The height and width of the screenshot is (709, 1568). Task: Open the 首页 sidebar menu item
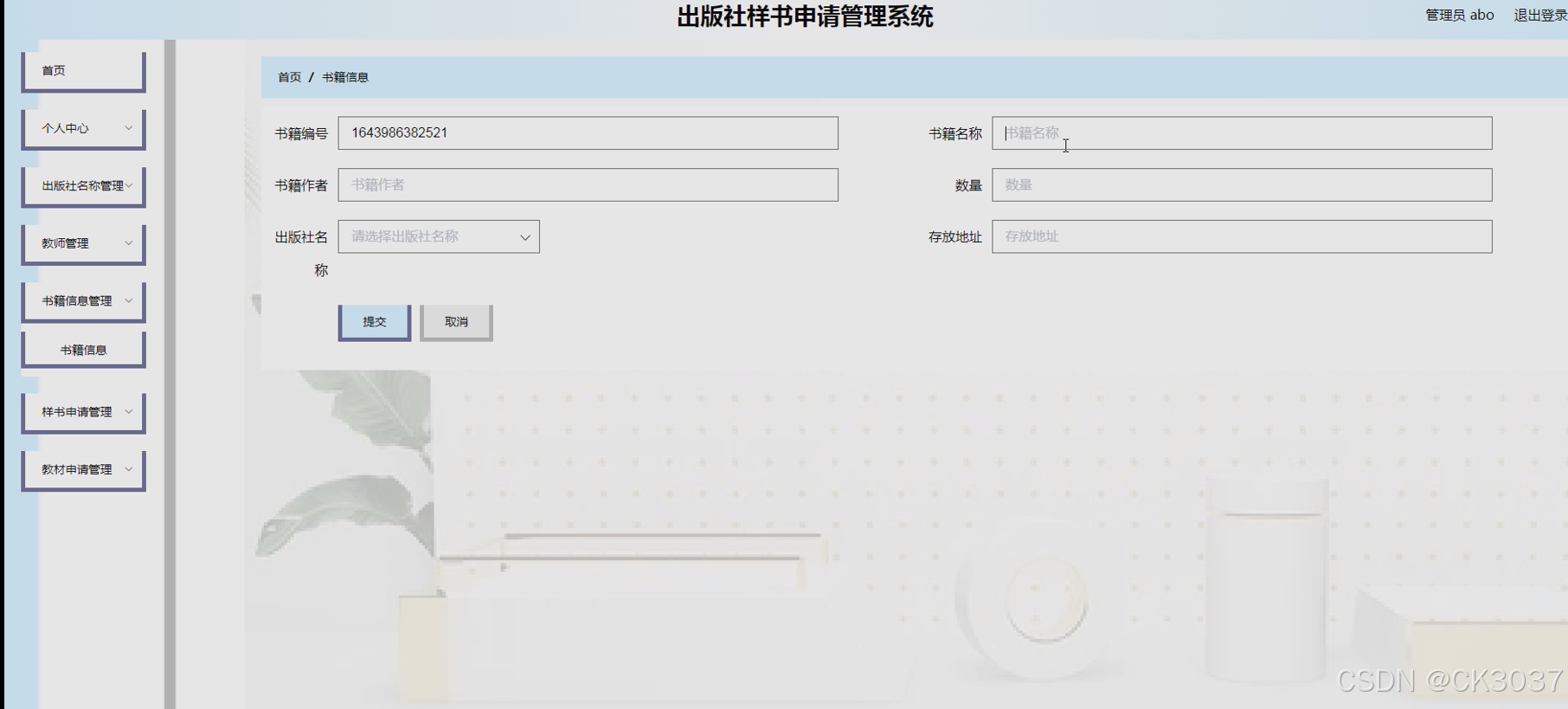83,71
